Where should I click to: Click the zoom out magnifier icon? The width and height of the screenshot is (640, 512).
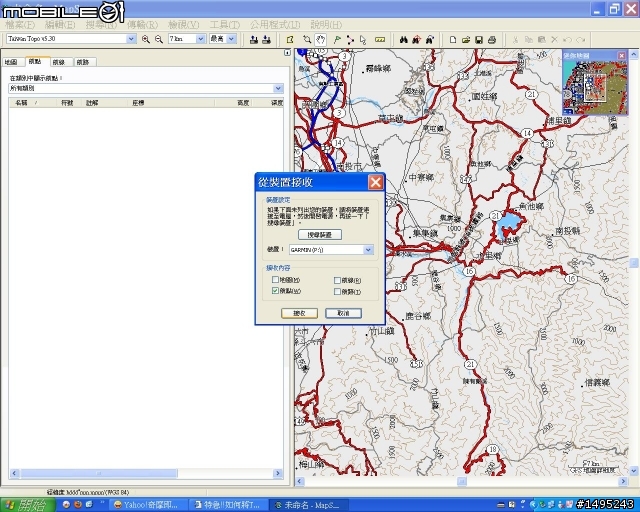click(159, 39)
